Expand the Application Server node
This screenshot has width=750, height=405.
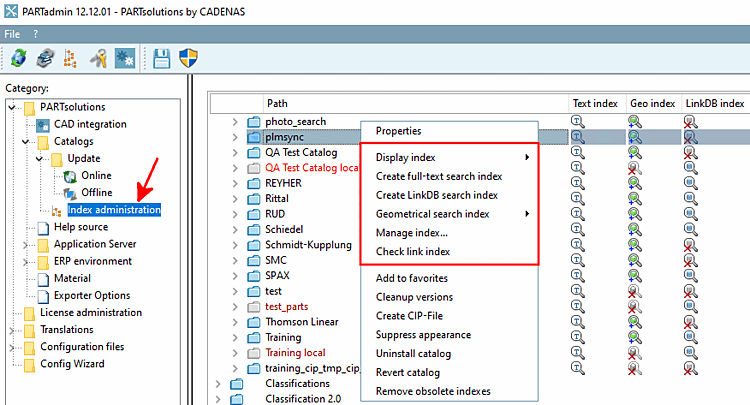pos(26,245)
